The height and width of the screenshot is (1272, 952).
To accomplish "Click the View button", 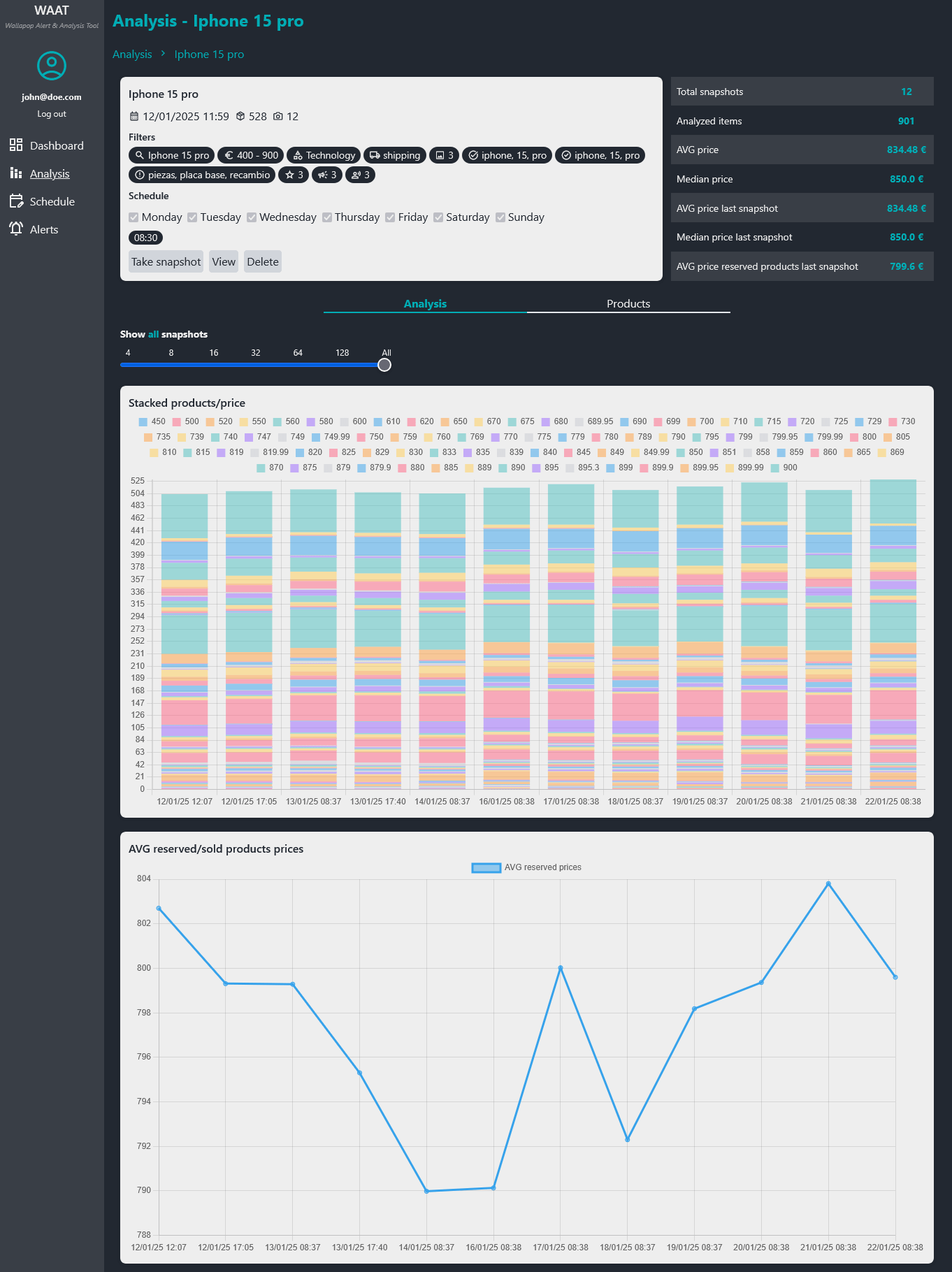I will pos(224,261).
